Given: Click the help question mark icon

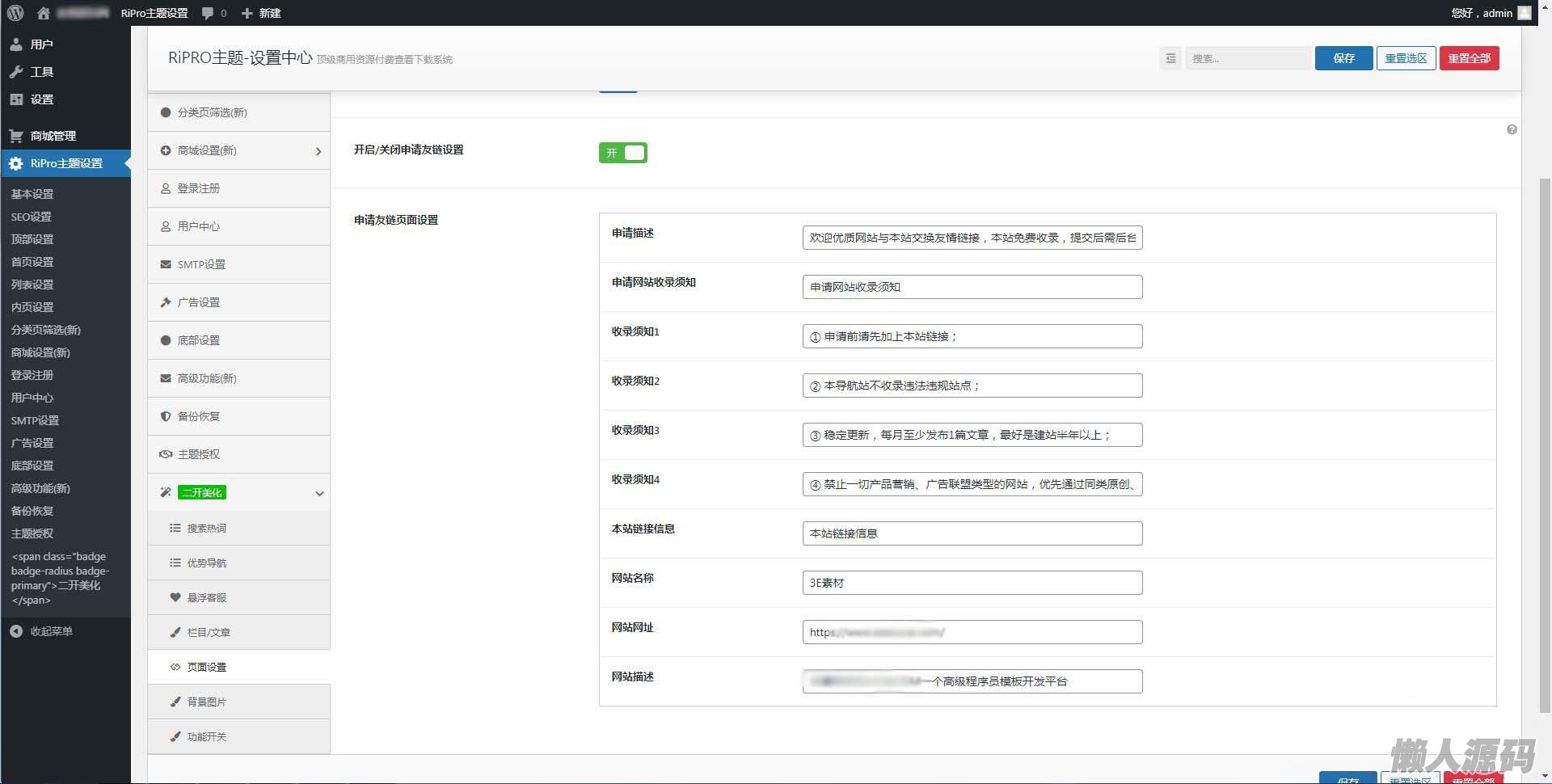Looking at the screenshot, I should [x=1512, y=130].
